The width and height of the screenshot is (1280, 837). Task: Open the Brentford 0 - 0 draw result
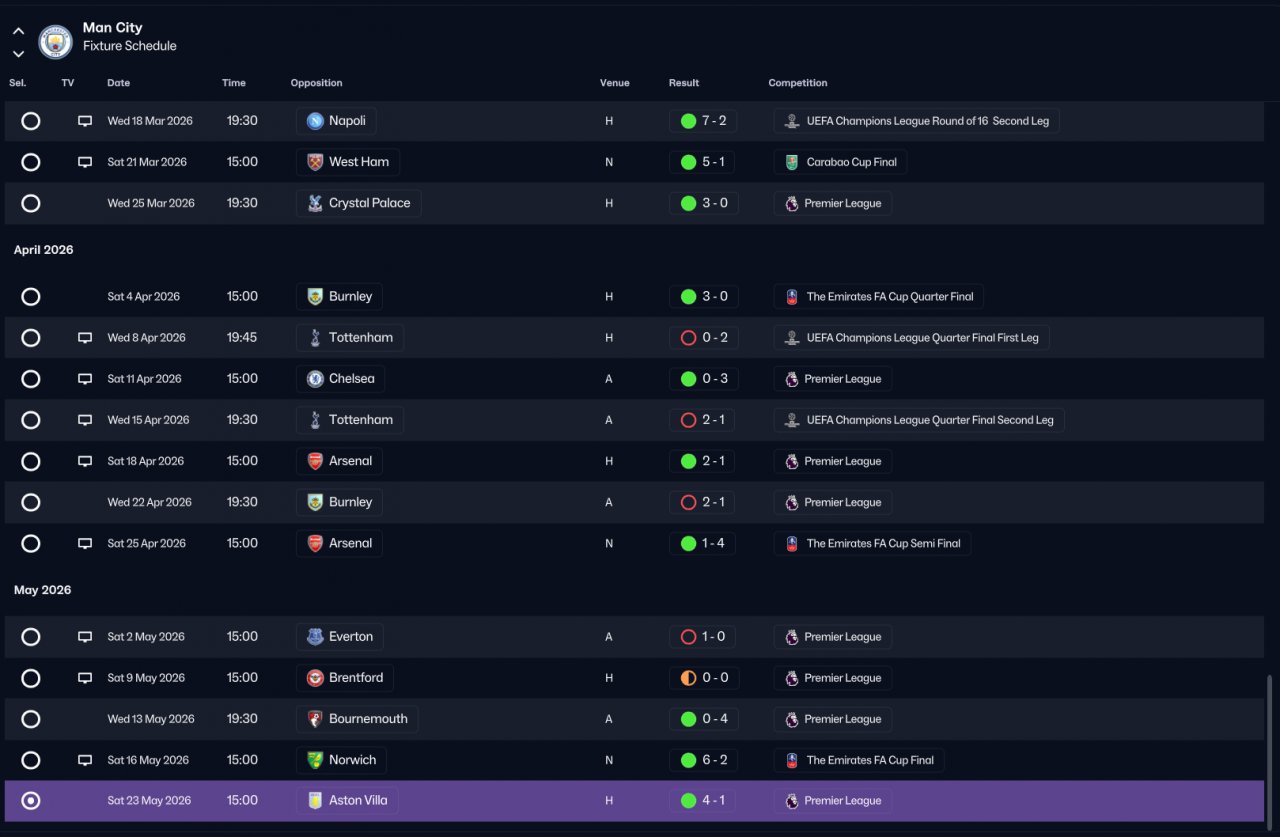click(704, 678)
